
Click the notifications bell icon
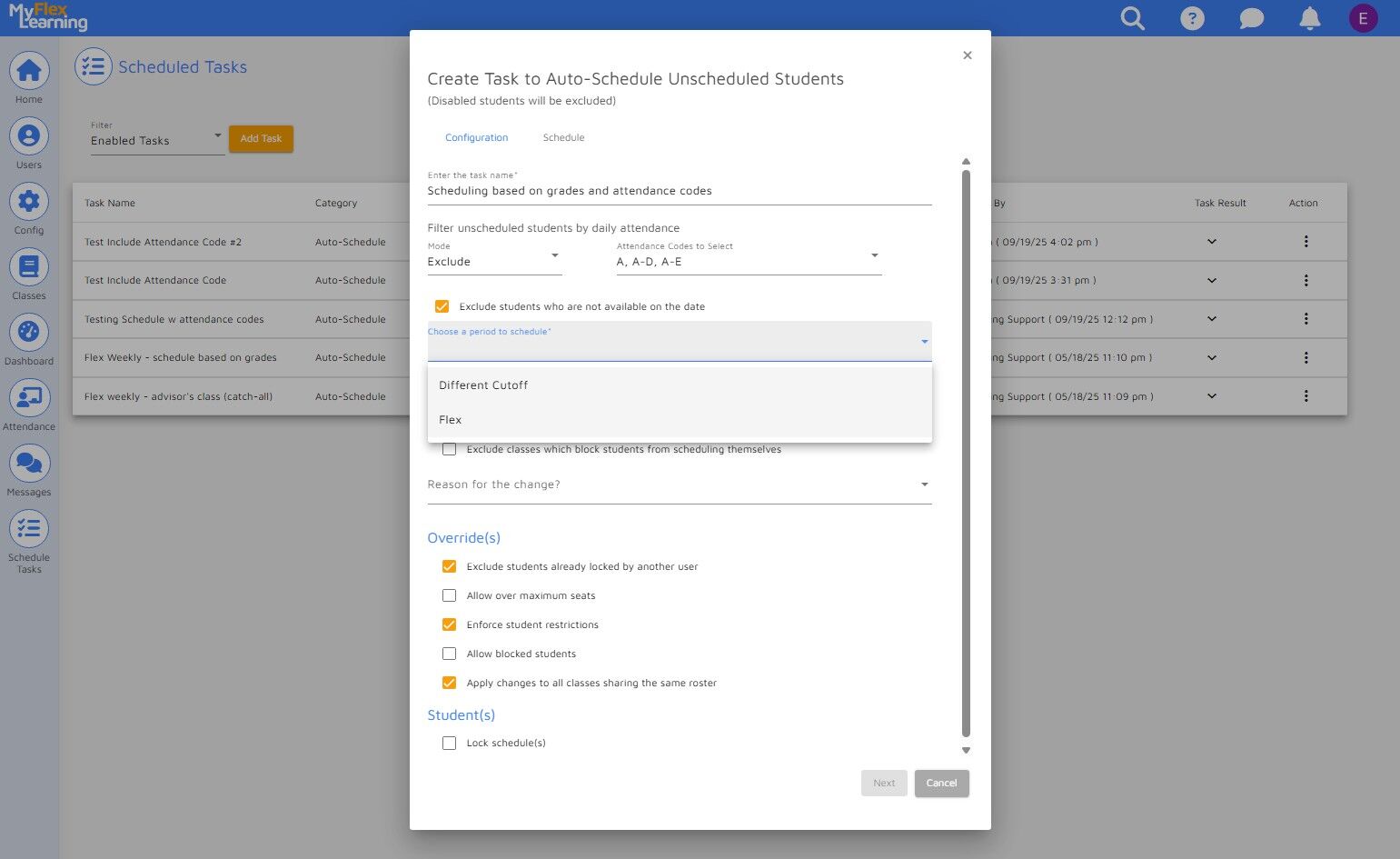point(1309,18)
